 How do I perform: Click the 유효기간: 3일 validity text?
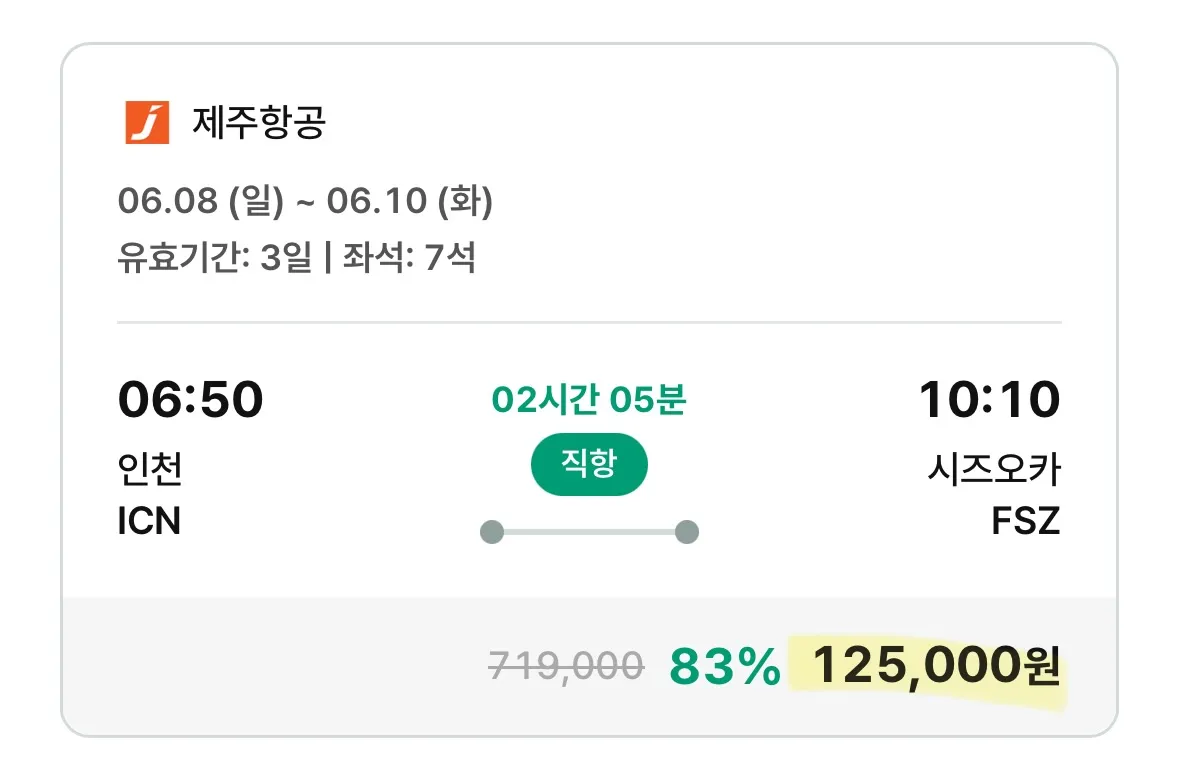click(215, 259)
